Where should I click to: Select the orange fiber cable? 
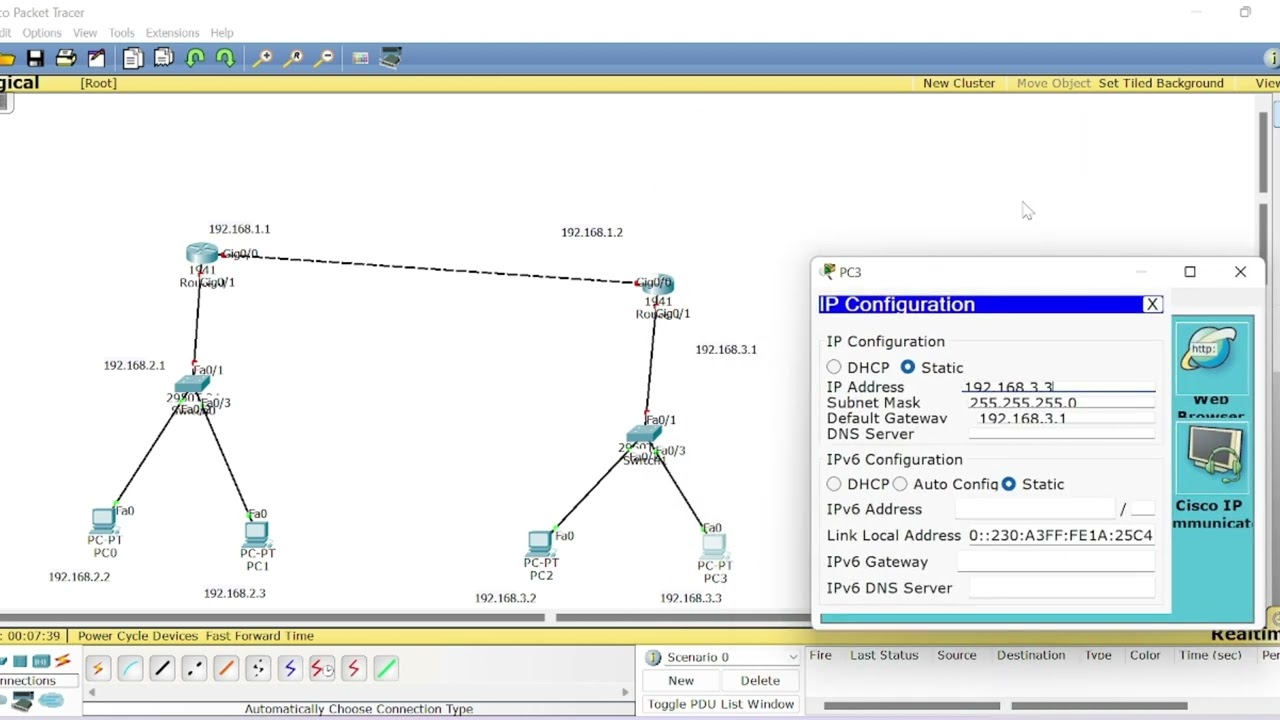coord(226,668)
